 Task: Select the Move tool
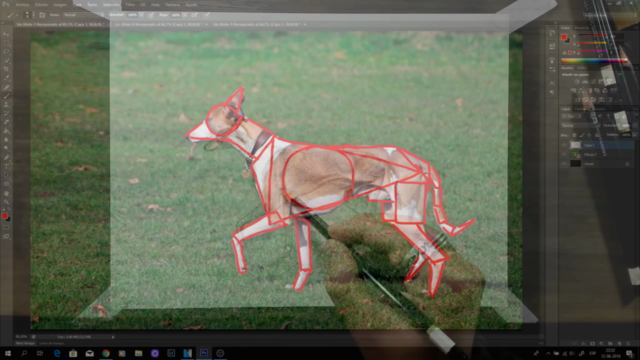pos(6,34)
